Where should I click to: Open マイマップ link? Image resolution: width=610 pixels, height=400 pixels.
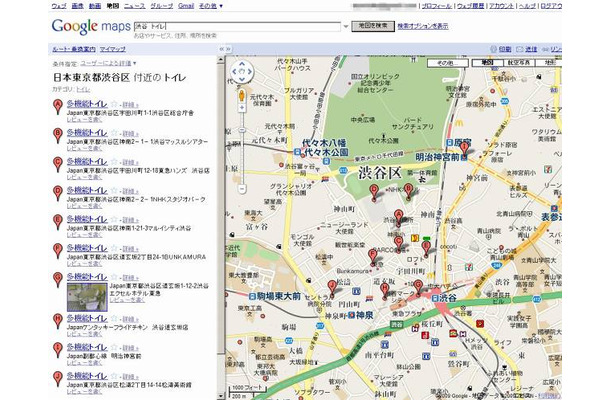113,49
